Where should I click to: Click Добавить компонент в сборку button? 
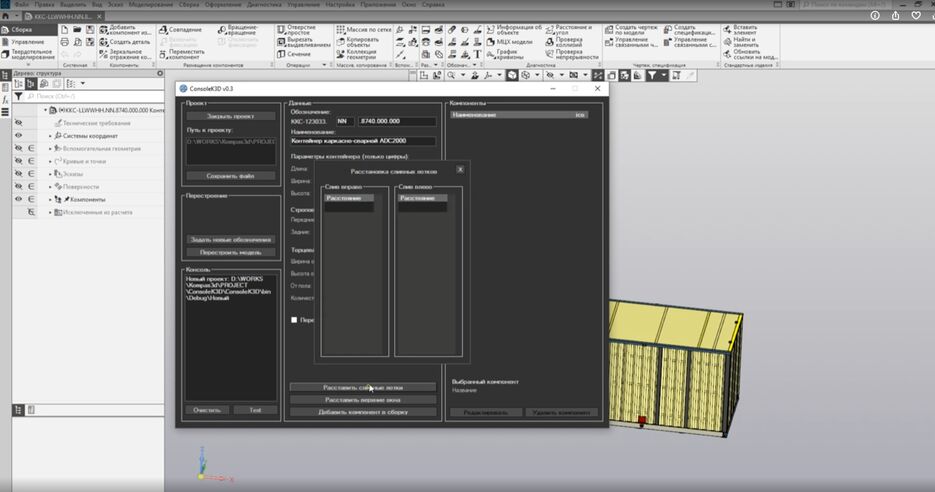pos(363,412)
